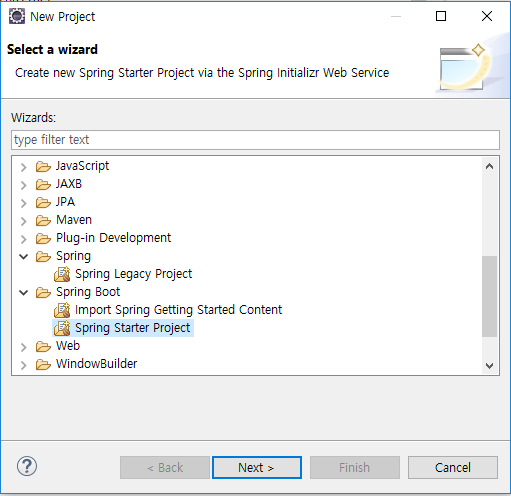Viewport: 511px width, 496px height.
Task: Expand the JAXB category
Action: (x=23, y=185)
